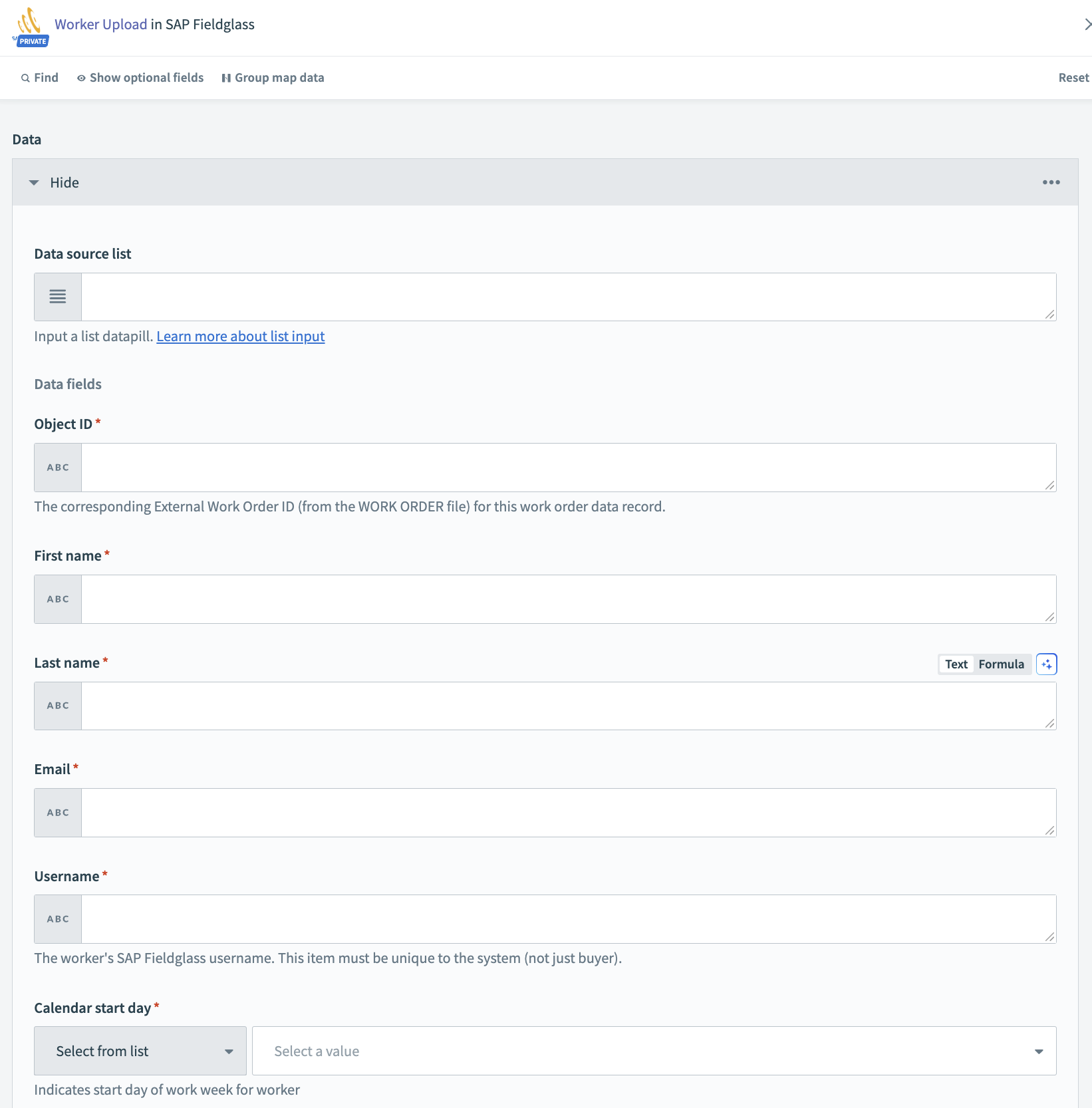Viewport: 1092px width, 1108px height.
Task: Click Find in the toolbar
Action: tap(40, 77)
